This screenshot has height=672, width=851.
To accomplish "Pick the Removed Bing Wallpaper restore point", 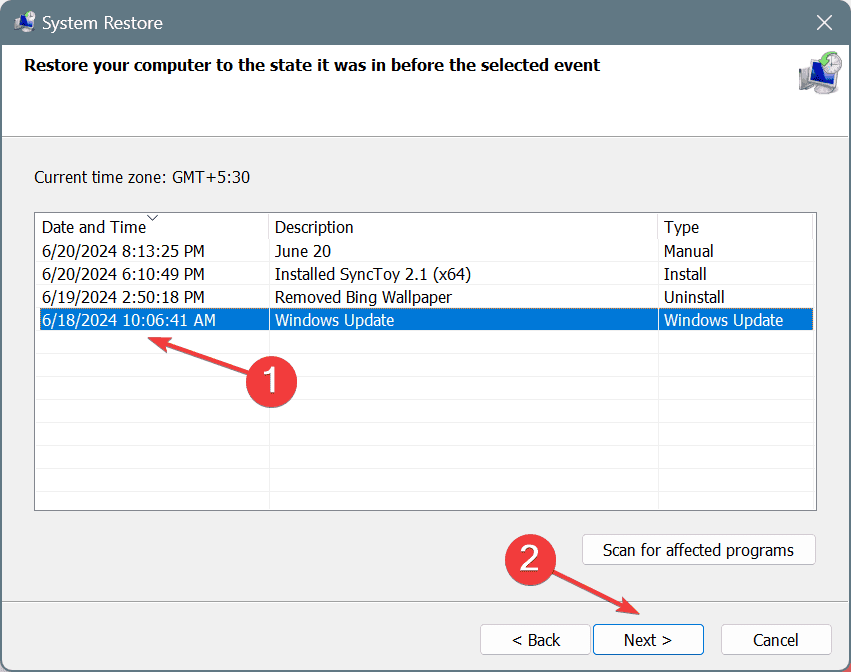I will 363,297.
